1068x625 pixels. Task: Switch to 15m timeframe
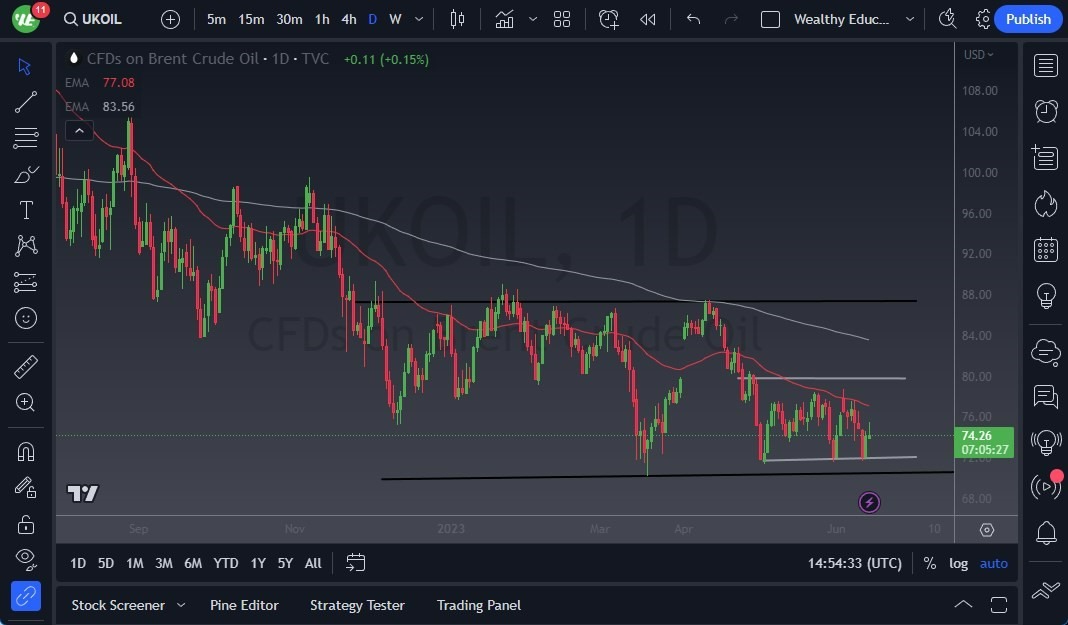coord(251,19)
